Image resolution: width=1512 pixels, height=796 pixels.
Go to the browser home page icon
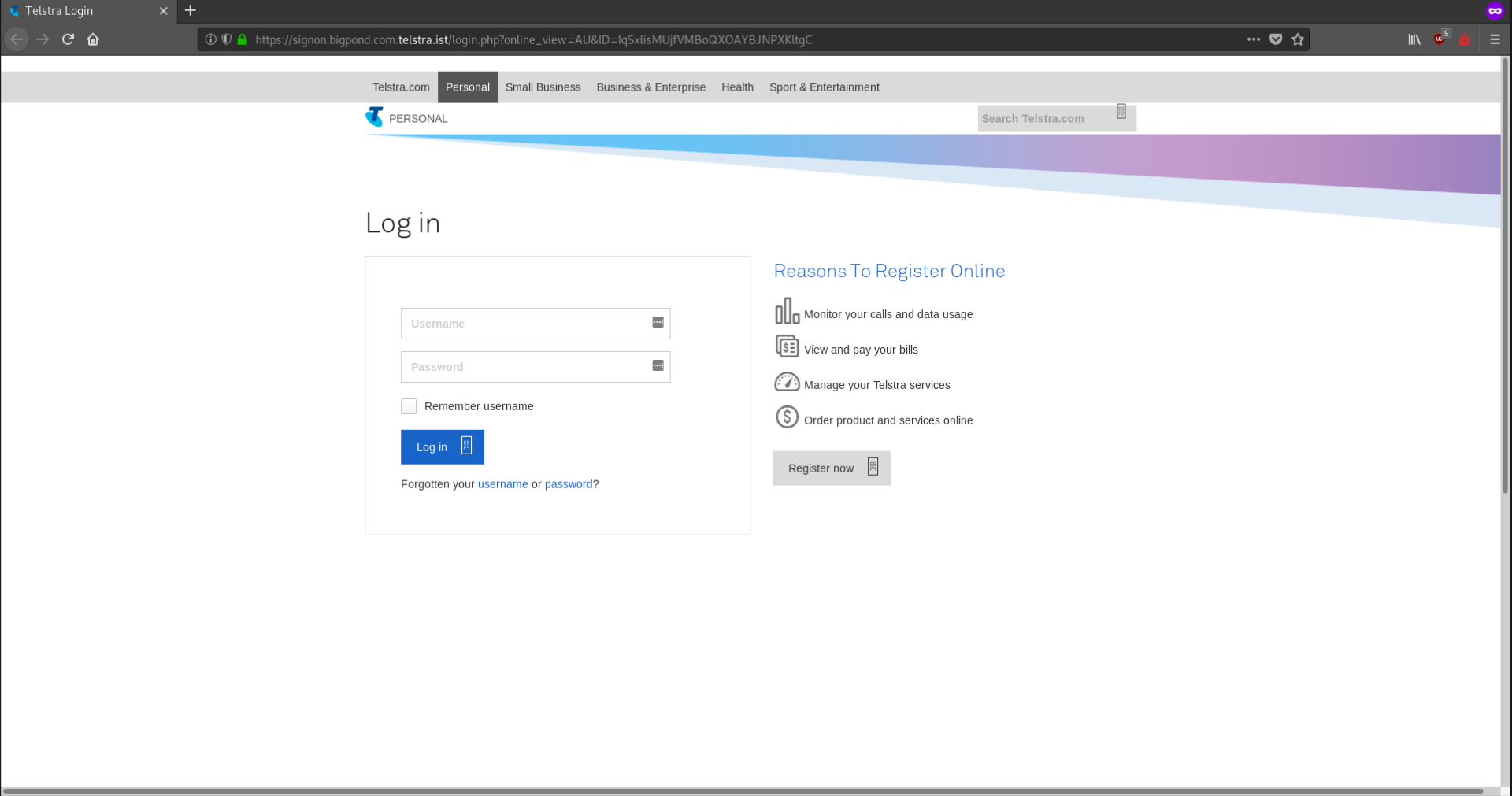[x=93, y=39]
